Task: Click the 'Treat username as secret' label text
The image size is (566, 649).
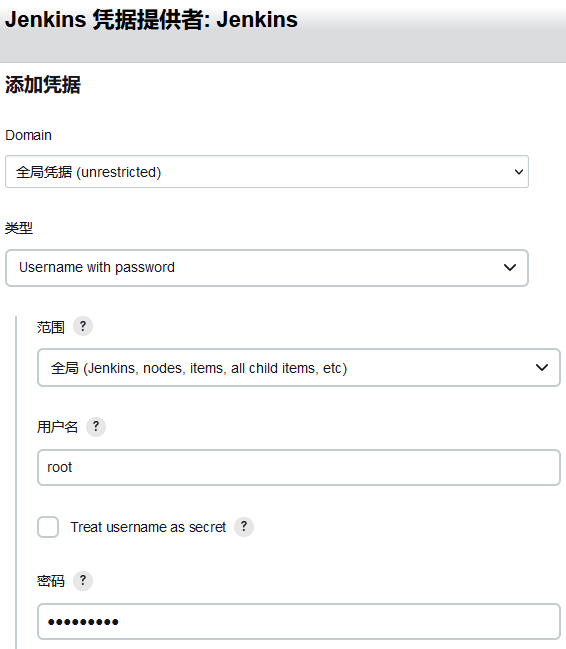Action: (x=148, y=527)
